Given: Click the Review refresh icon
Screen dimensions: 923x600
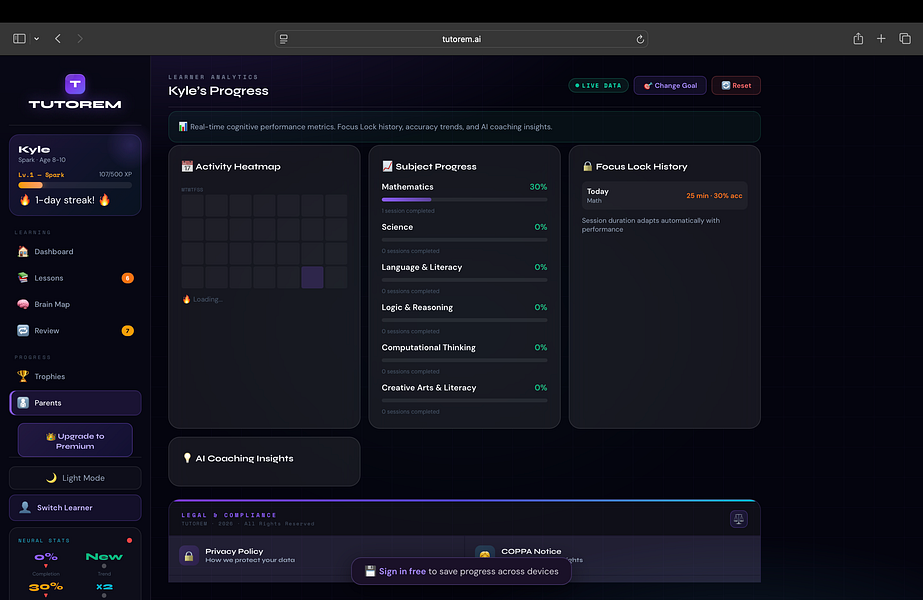Looking at the screenshot, I should click(23, 331).
